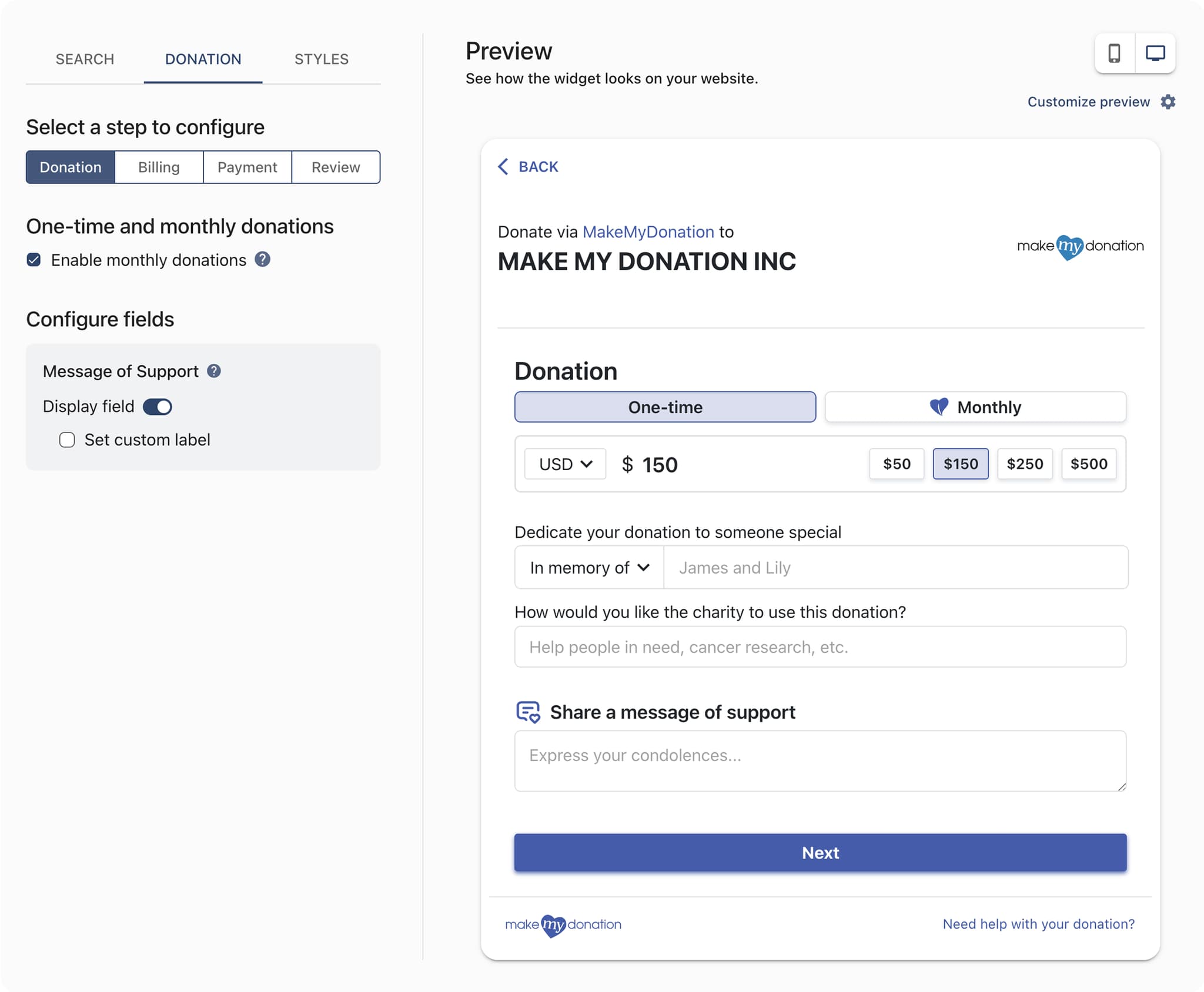The image size is (1204, 992).
Task: Switch preview to mobile view
Action: 1115,53
